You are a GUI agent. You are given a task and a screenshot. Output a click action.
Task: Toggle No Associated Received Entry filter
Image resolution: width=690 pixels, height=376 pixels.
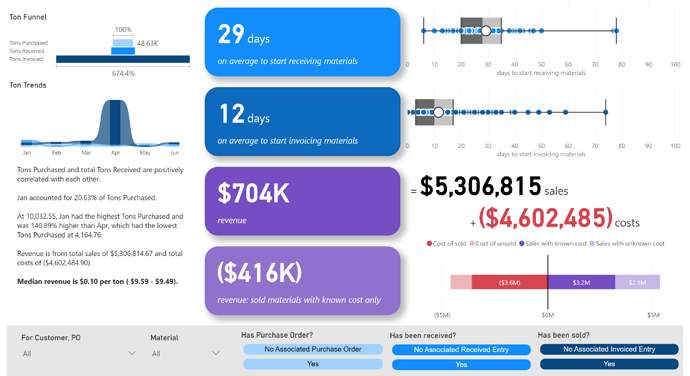click(461, 350)
